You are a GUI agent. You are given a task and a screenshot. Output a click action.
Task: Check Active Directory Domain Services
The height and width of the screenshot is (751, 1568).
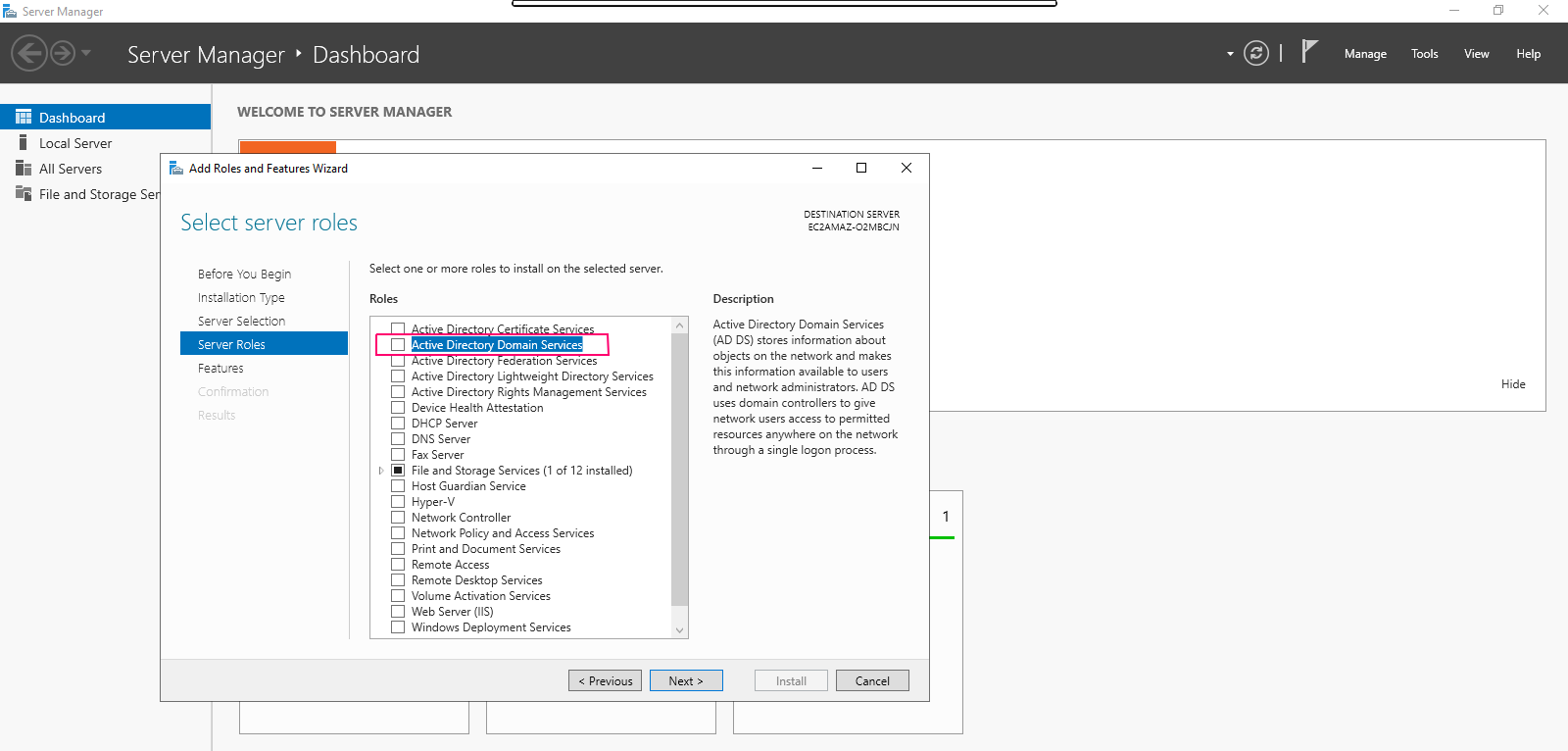[x=398, y=345]
